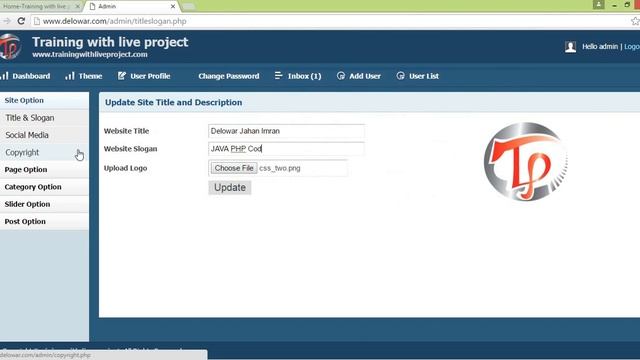
Task: Click the site logo in header
Action: [x=10, y=47]
